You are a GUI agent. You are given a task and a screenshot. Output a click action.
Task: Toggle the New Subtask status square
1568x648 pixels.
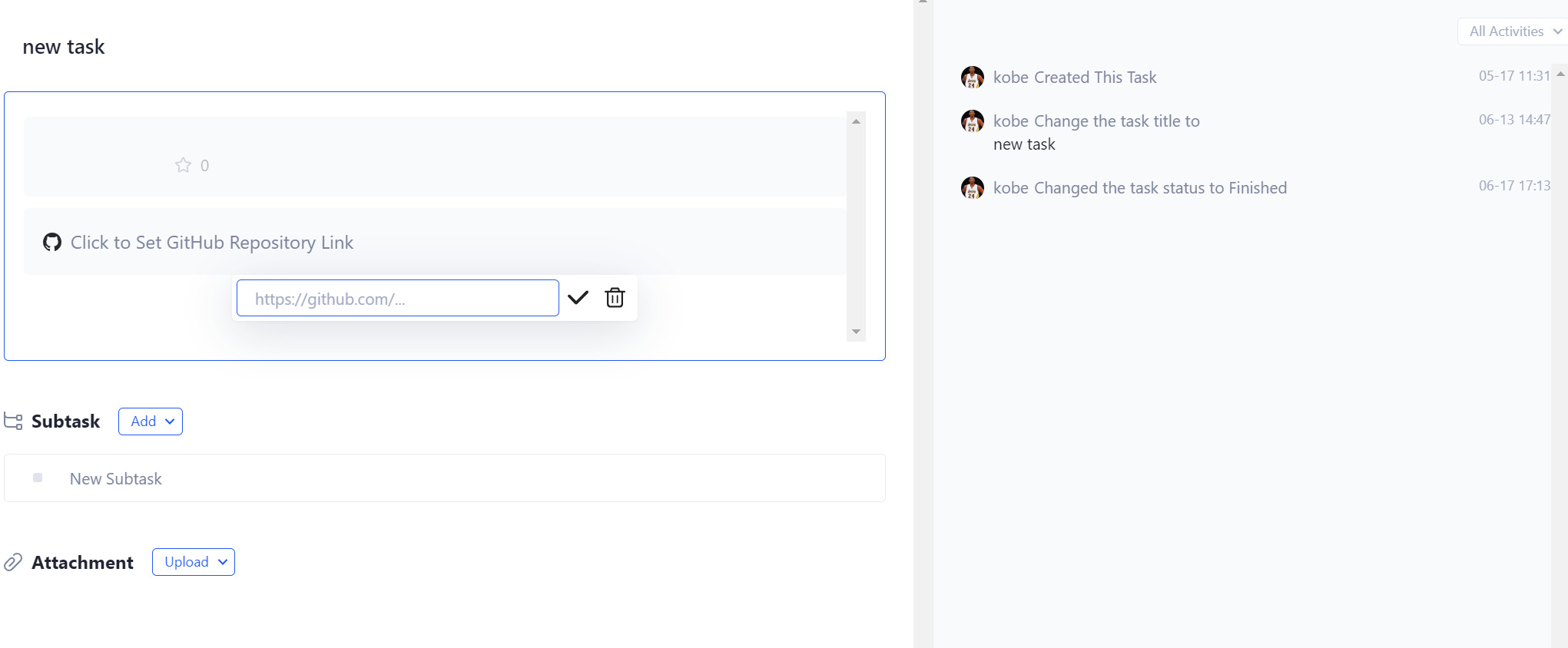38,478
